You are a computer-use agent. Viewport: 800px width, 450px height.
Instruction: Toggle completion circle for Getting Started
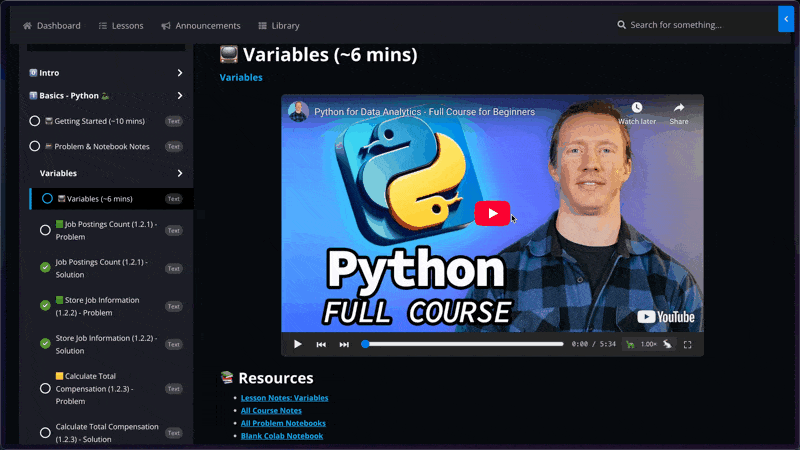35,121
